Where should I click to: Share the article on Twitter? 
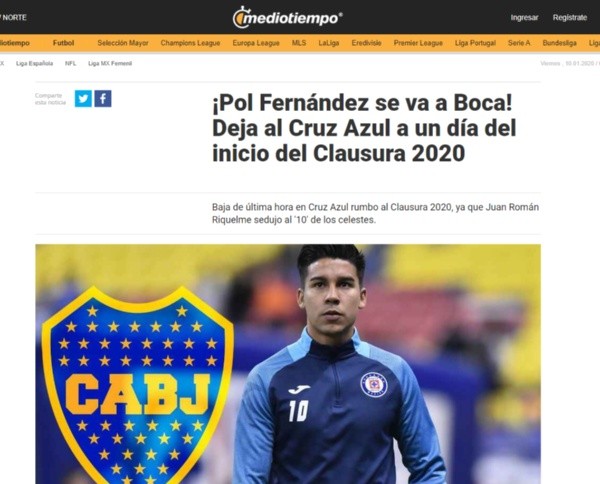pos(83,99)
